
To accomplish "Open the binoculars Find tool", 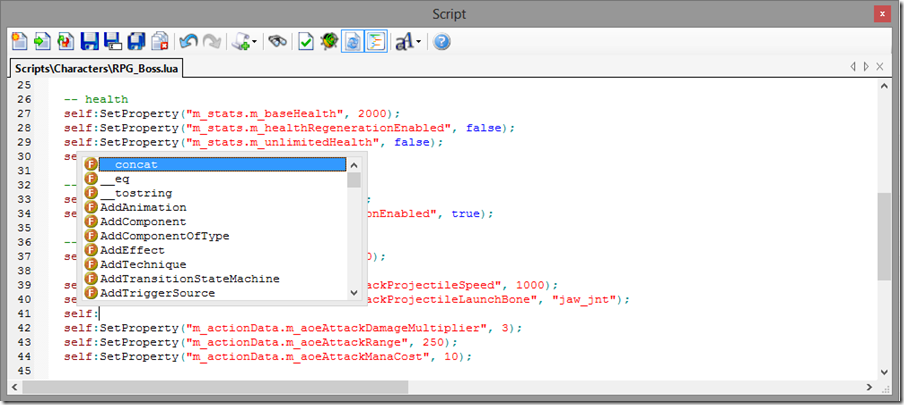I will pyautogui.click(x=277, y=41).
